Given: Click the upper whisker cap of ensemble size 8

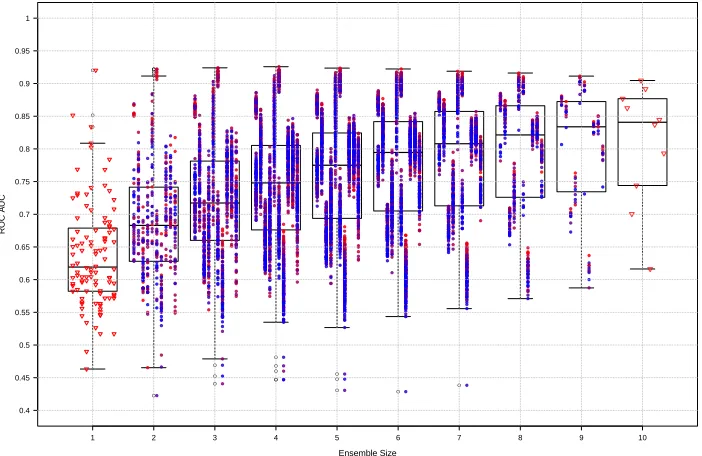Looking at the screenshot, I should point(520,73).
